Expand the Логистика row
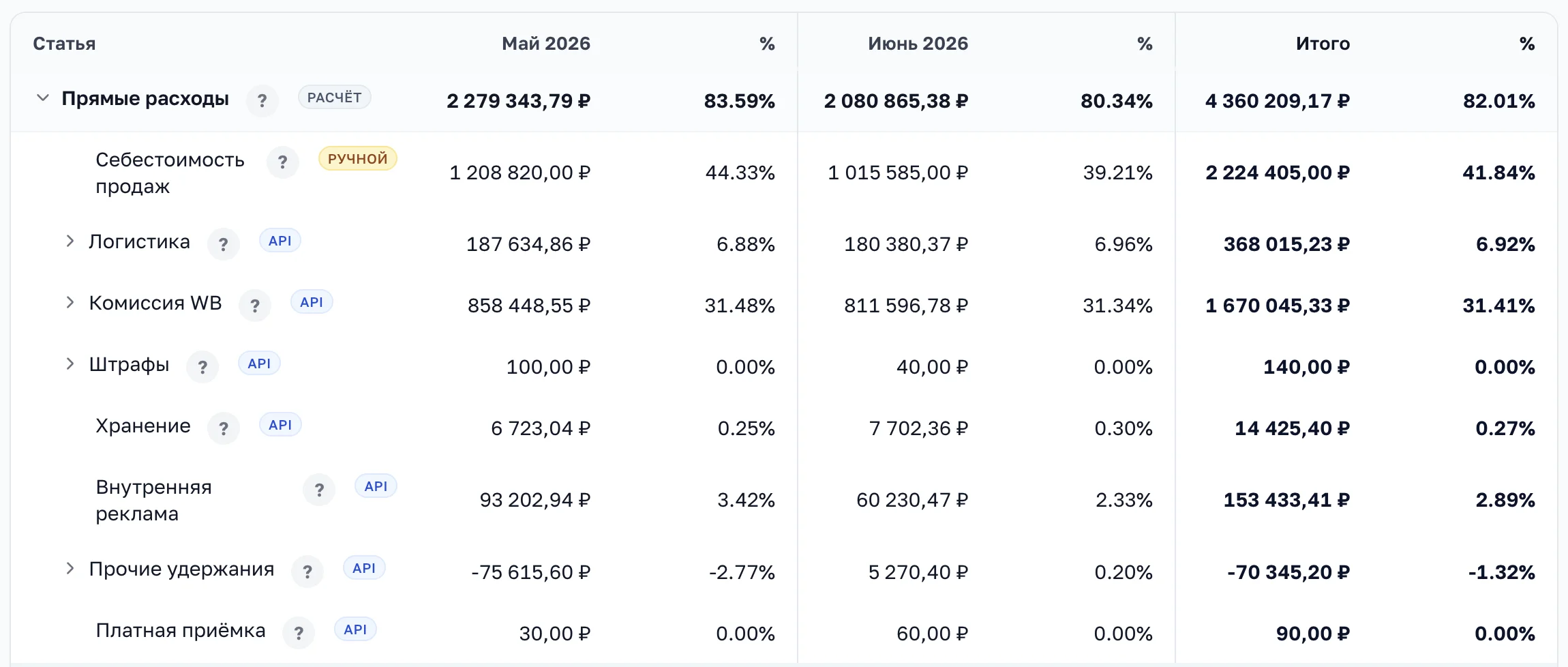The image size is (1568, 667). [70, 241]
